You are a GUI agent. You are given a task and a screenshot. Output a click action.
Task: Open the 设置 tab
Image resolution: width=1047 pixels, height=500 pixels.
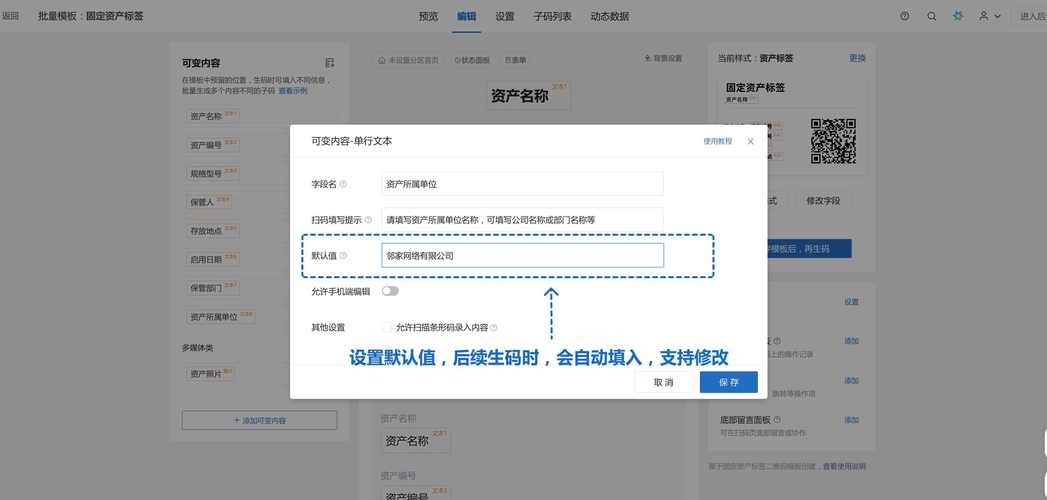click(505, 16)
